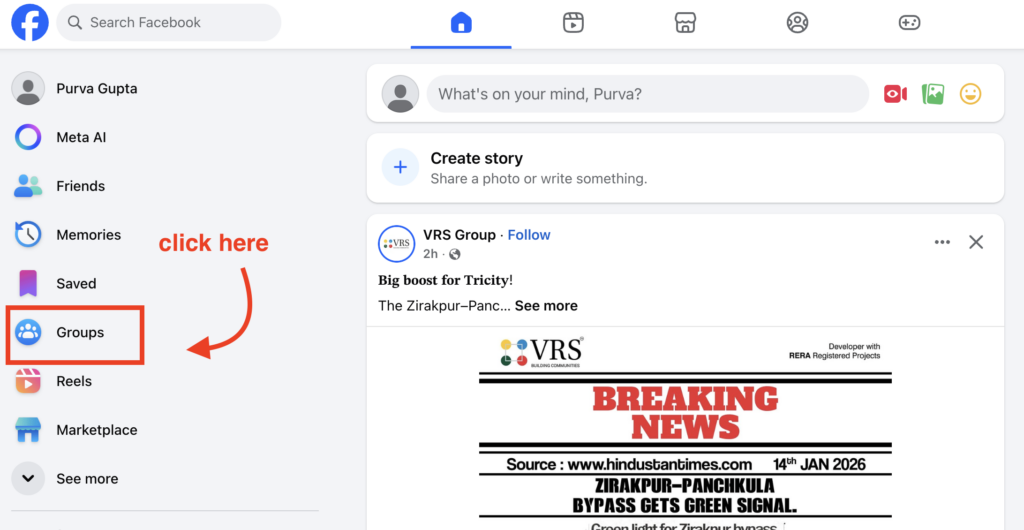Open the Groups icon in top navigation
The image size is (1024, 530).
pos(797,23)
